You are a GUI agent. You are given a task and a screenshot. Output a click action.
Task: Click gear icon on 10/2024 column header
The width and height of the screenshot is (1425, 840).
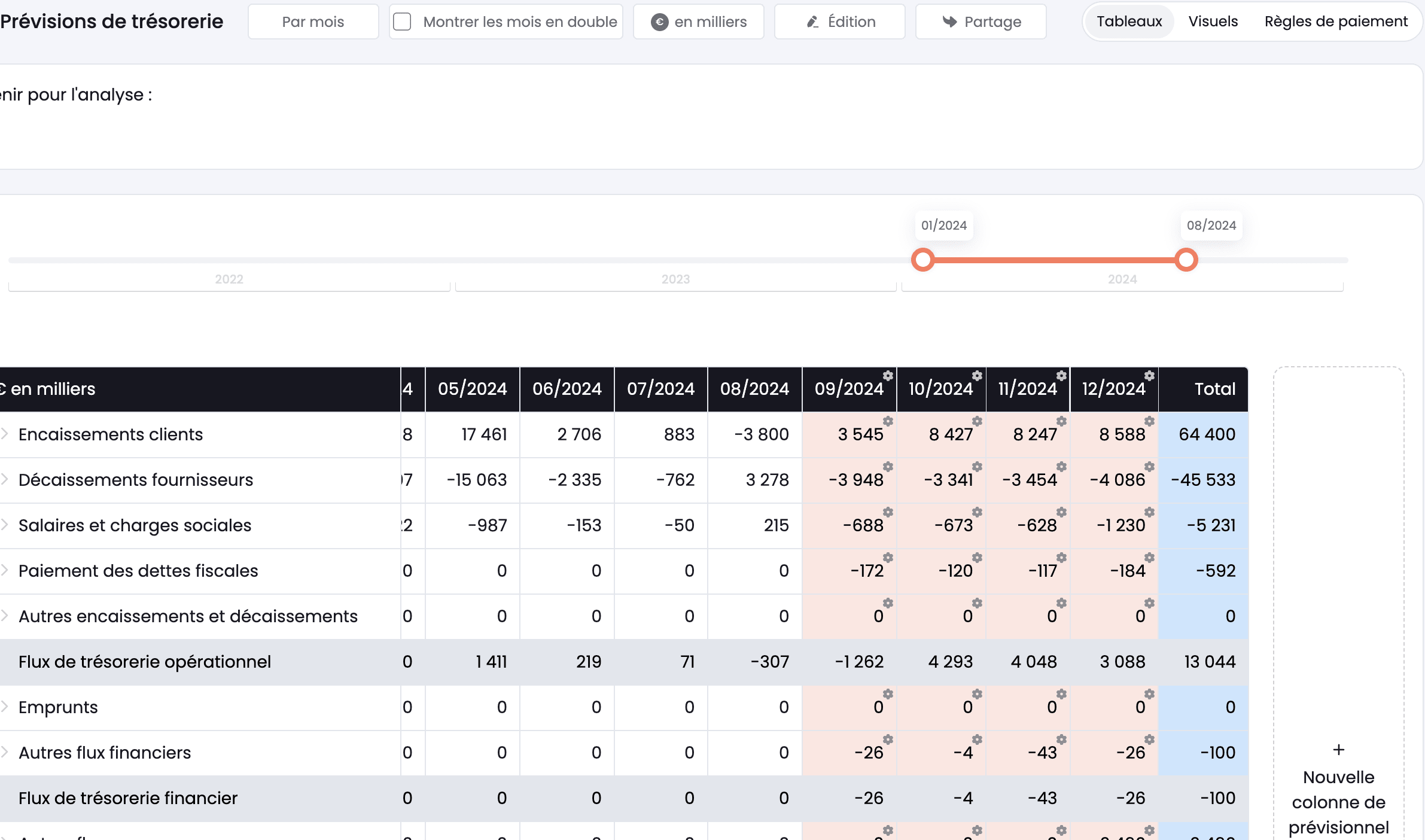click(977, 376)
